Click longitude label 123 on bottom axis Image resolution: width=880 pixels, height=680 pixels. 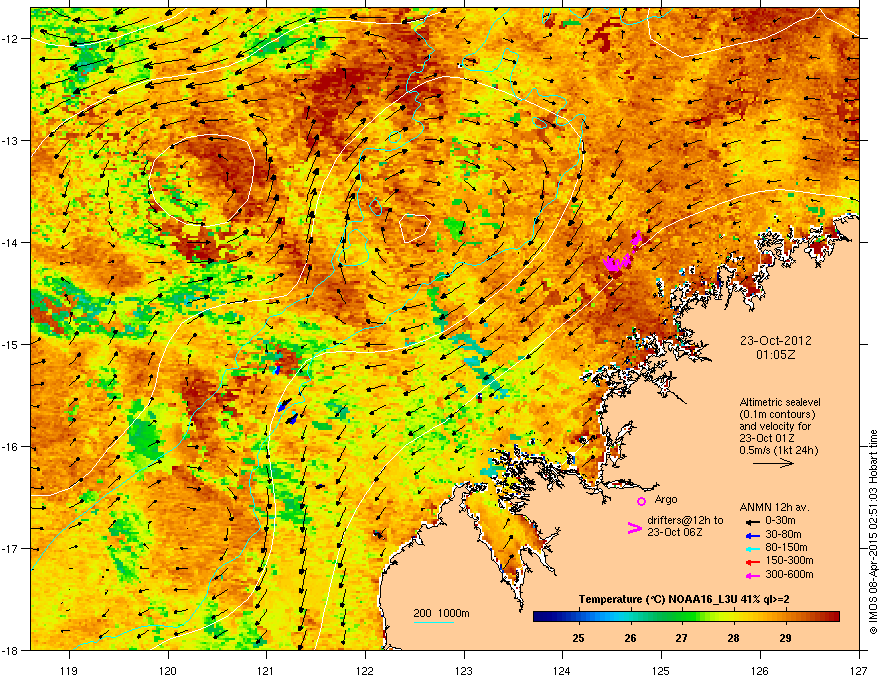(464, 670)
